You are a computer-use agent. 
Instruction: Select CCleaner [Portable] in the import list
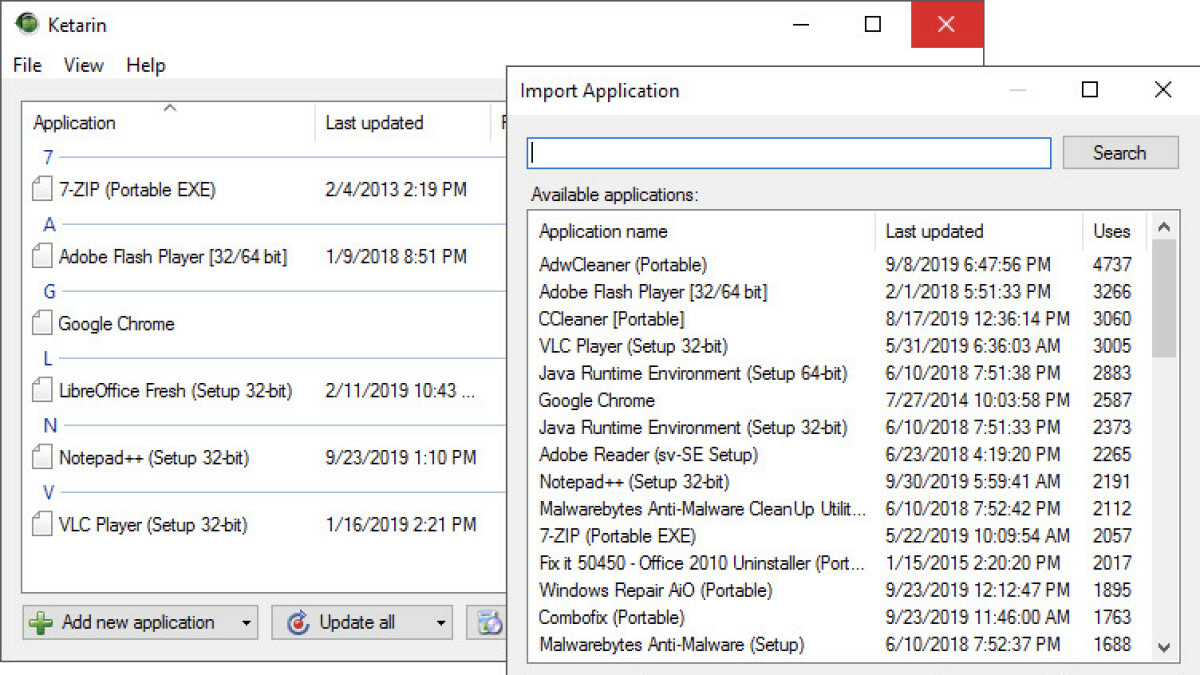click(x=611, y=319)
